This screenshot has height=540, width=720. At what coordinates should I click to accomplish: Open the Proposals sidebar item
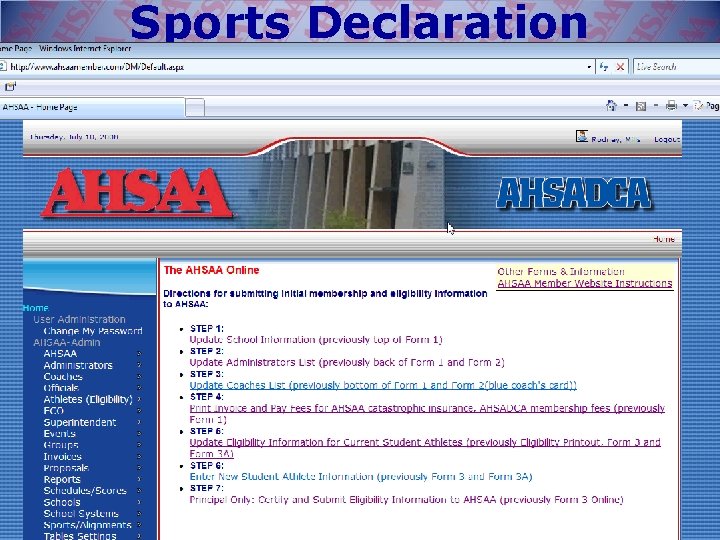coord(66,468)
